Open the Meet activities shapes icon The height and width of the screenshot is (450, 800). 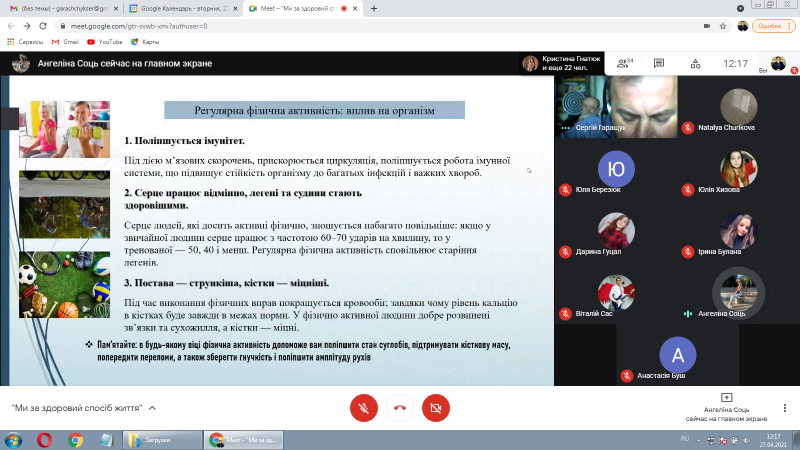pos(695,64)
